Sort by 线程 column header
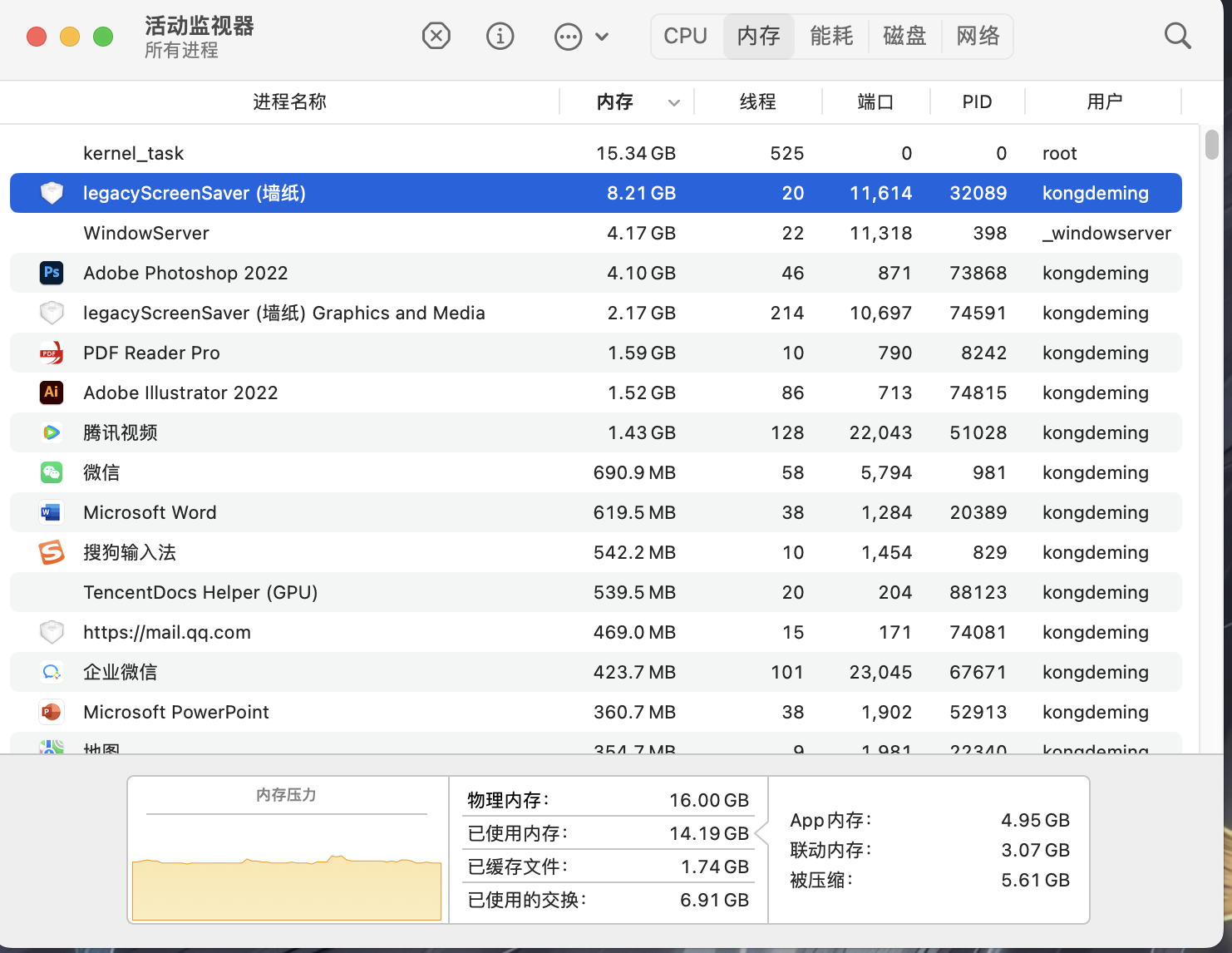The width and height of the screenshot is (1232, 953). tap(757, 102)
